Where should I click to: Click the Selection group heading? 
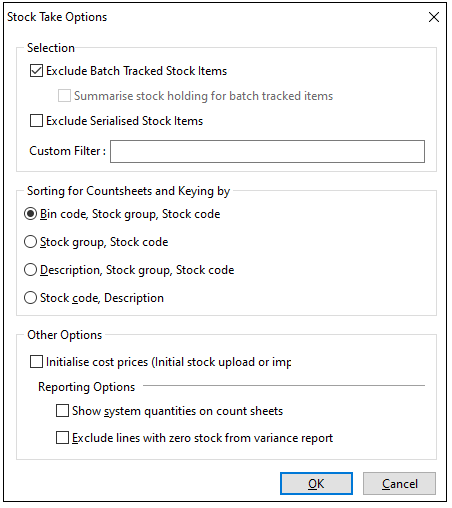tap(51, 48)
